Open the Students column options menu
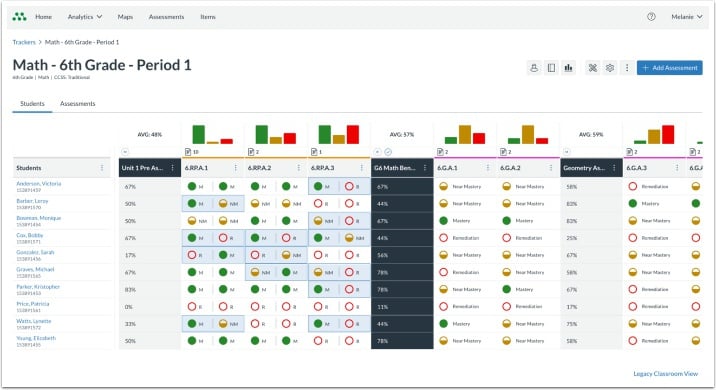716x390 pixels. click(x=102, y=168)
